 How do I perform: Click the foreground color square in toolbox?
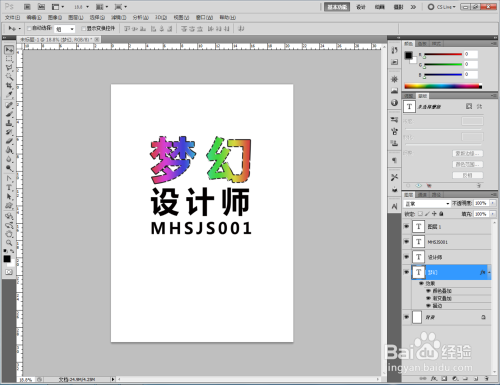(7, 259)
